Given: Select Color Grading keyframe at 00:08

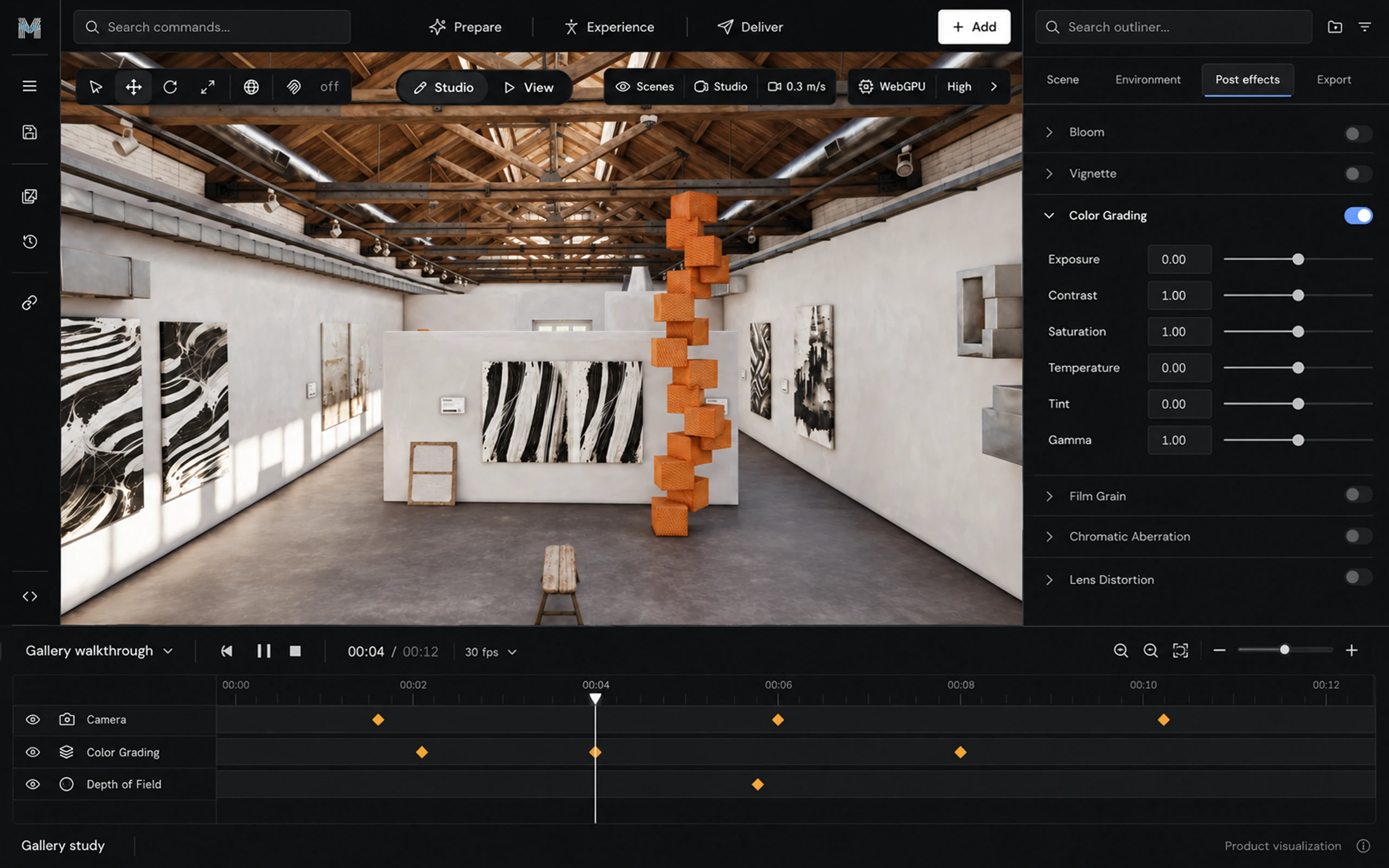Looking at the screenshot, I should tap(960, 752).
